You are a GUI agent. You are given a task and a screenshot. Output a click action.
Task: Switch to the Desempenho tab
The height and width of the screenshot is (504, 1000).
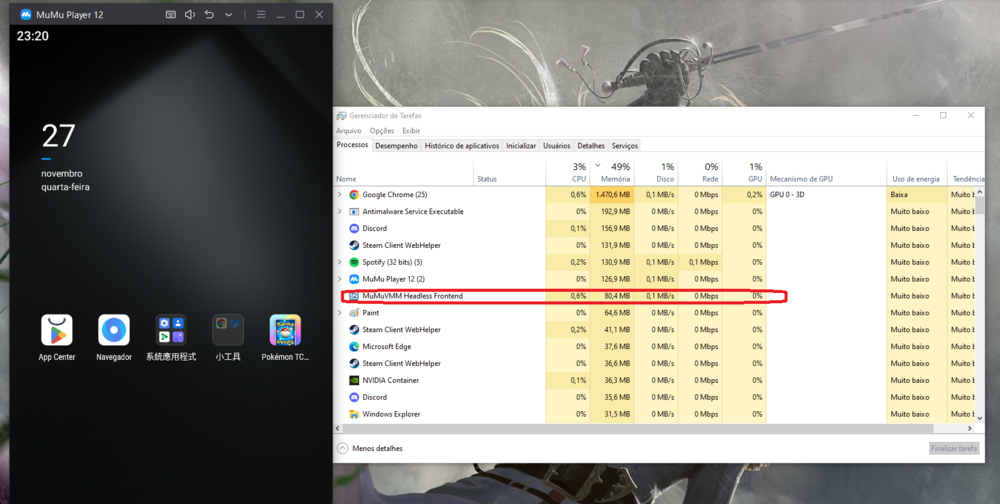click(x=396, y=146)
